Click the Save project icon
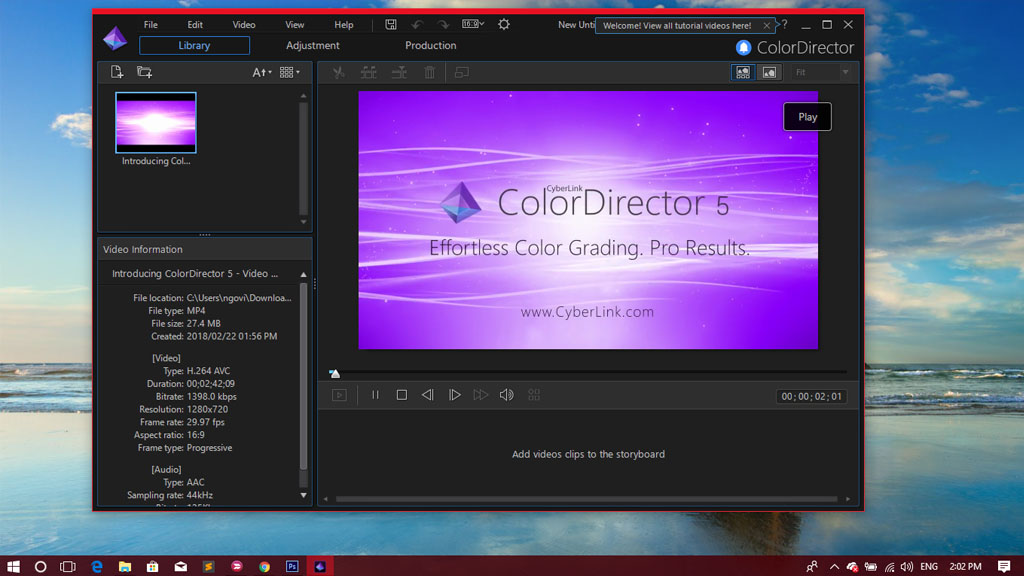 click(391, 24)
